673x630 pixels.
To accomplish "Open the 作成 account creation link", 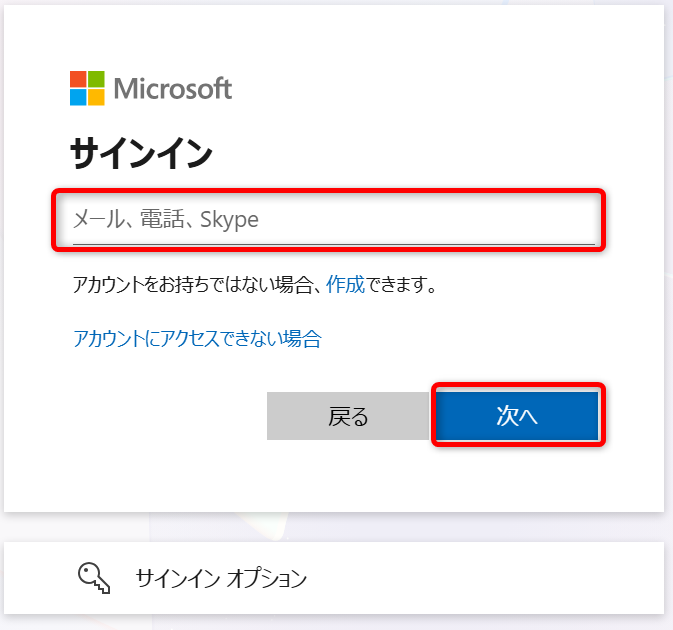I will pos(346,284).
